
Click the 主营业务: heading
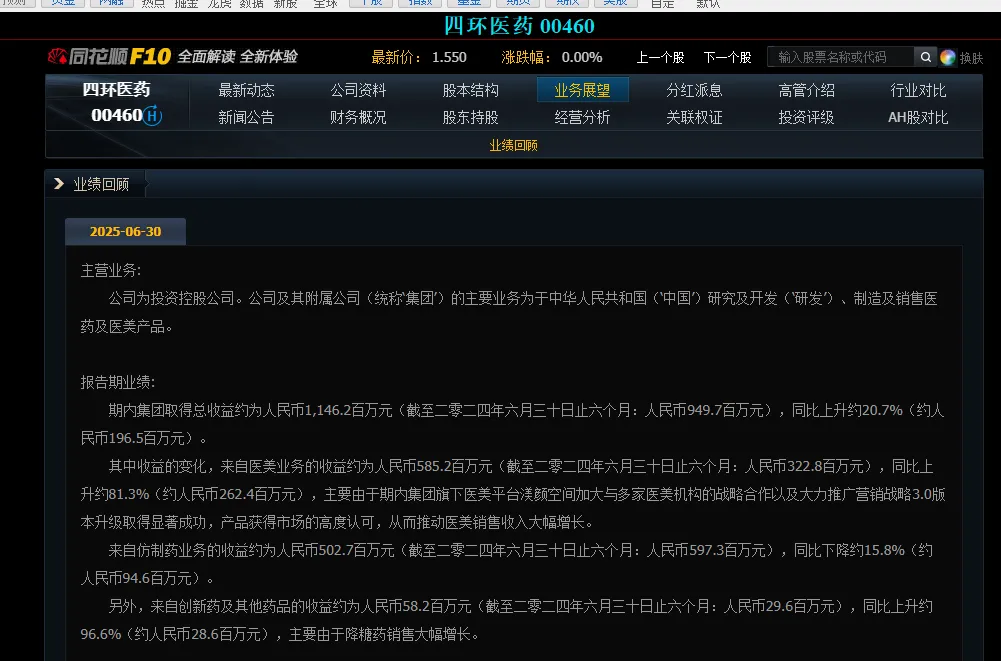111,270
